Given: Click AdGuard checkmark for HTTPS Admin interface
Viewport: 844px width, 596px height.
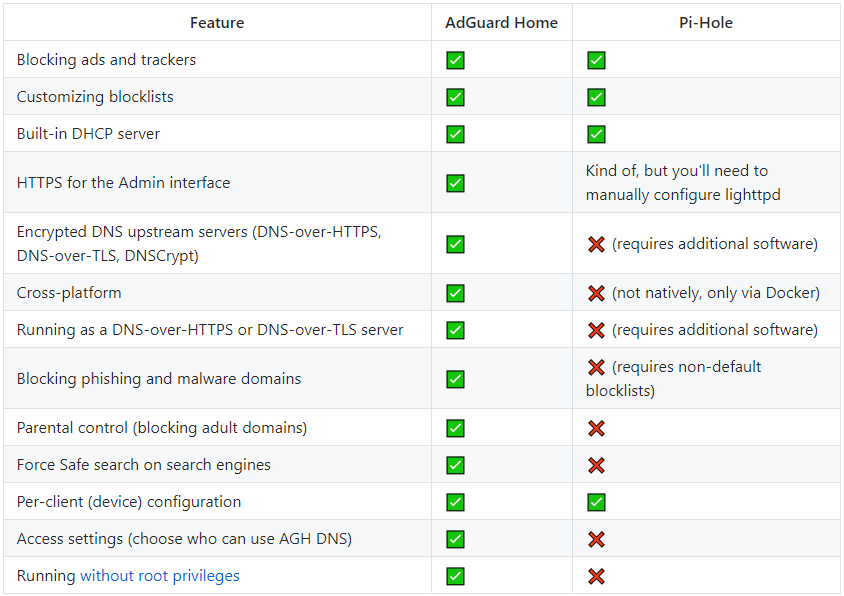Looking at the screenshot, I should (455, 183).
